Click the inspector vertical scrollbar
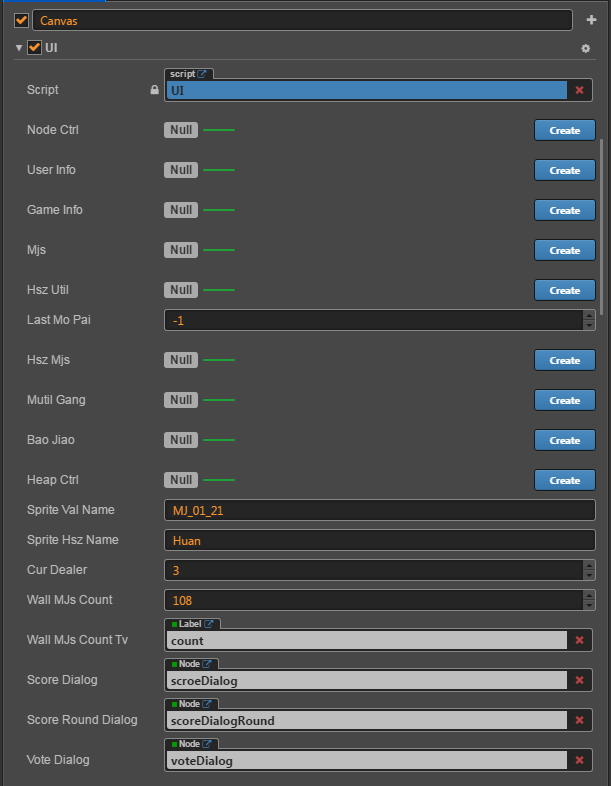The height and width of the screenshot is (786, 611). pos(601,227)
